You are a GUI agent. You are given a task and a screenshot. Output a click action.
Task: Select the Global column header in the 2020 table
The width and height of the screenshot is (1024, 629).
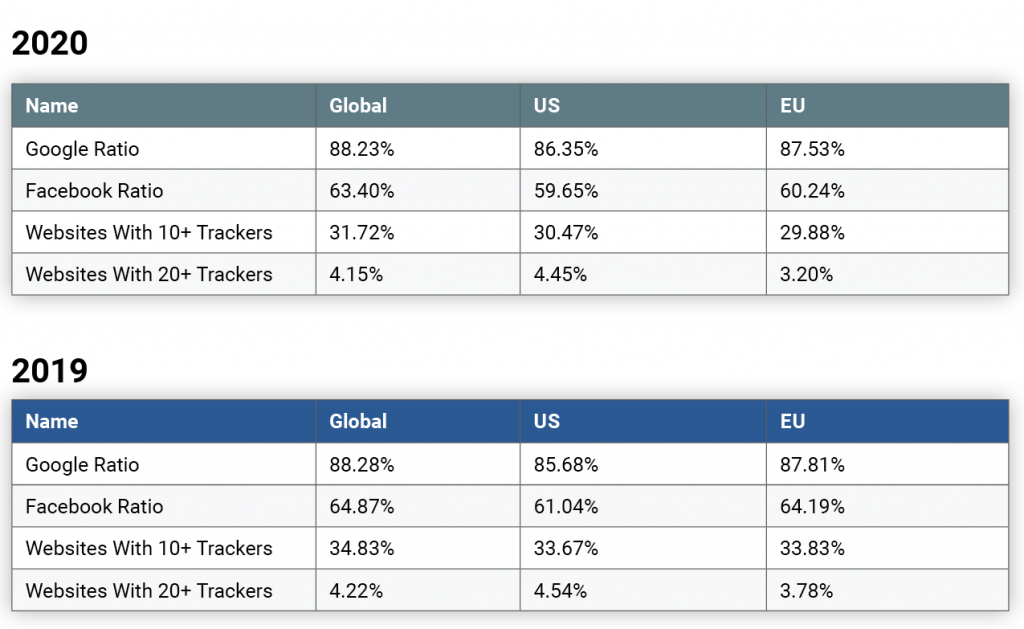358,106
